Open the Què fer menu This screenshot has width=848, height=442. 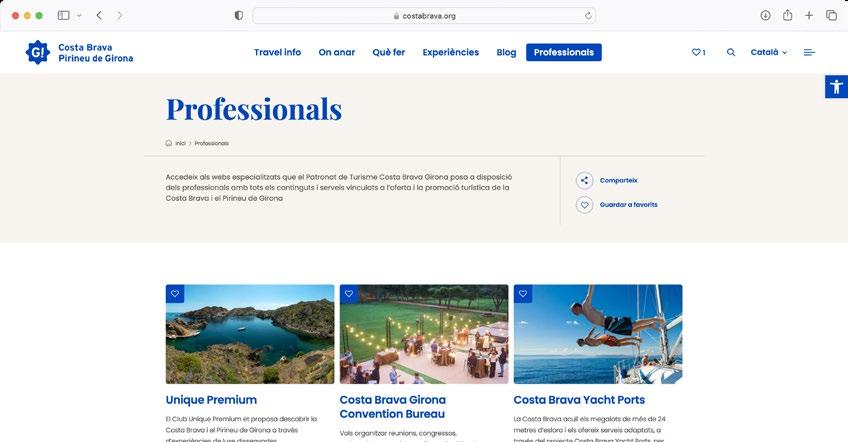coord(389,52)
